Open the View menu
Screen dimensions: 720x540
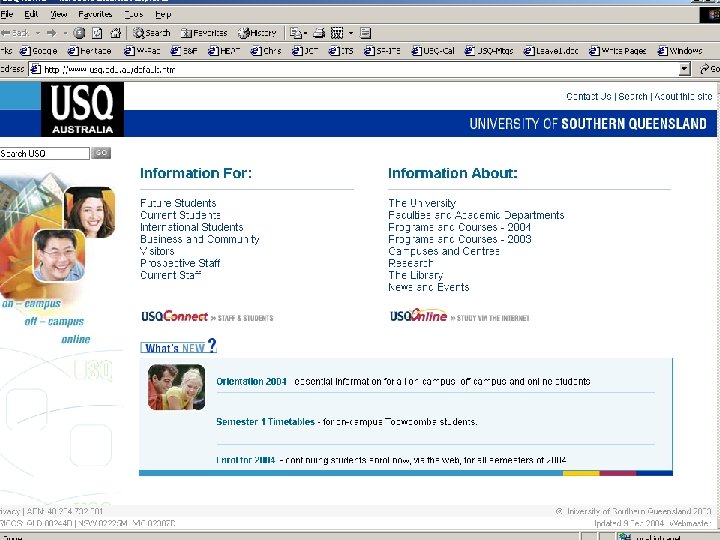pos(59,14)
